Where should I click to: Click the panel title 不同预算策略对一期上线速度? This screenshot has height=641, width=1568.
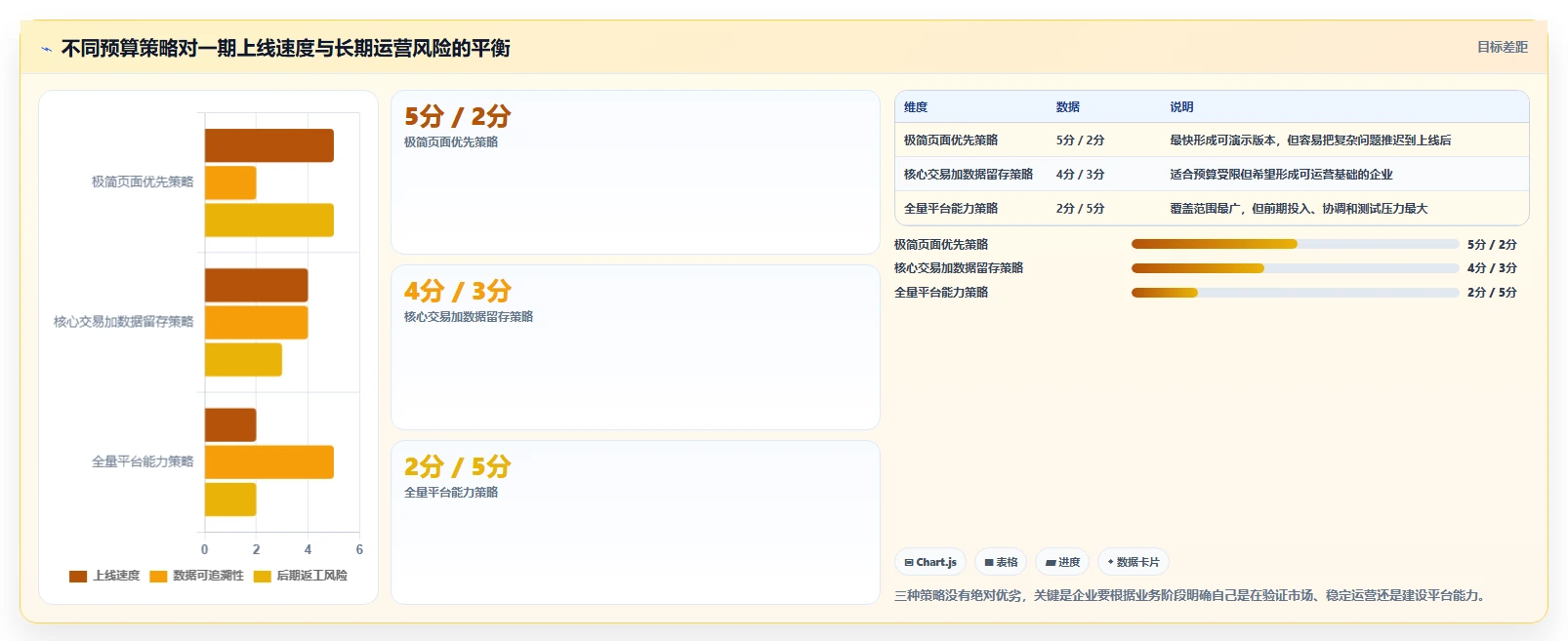[x=285, y=48]
